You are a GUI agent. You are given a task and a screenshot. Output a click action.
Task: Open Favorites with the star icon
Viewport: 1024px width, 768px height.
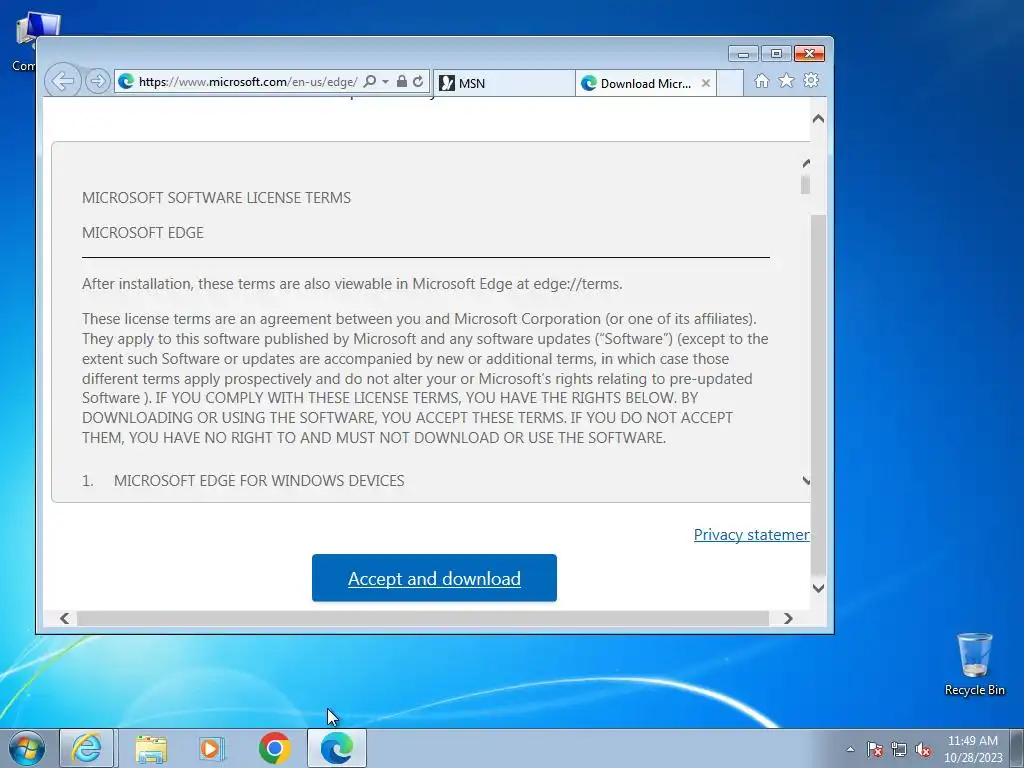pos(786,80)
